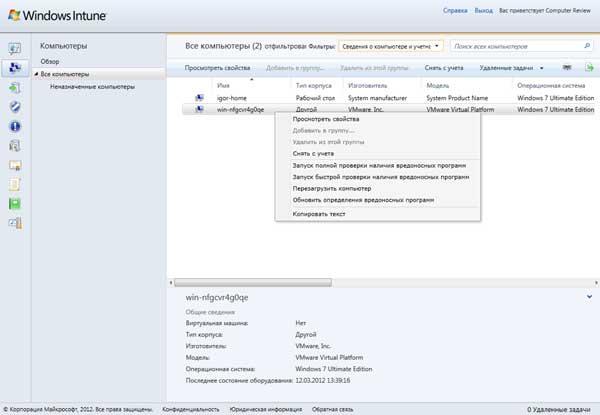
Task: Open the Endpoint Protection shield icon
Action: click(15, 107)
